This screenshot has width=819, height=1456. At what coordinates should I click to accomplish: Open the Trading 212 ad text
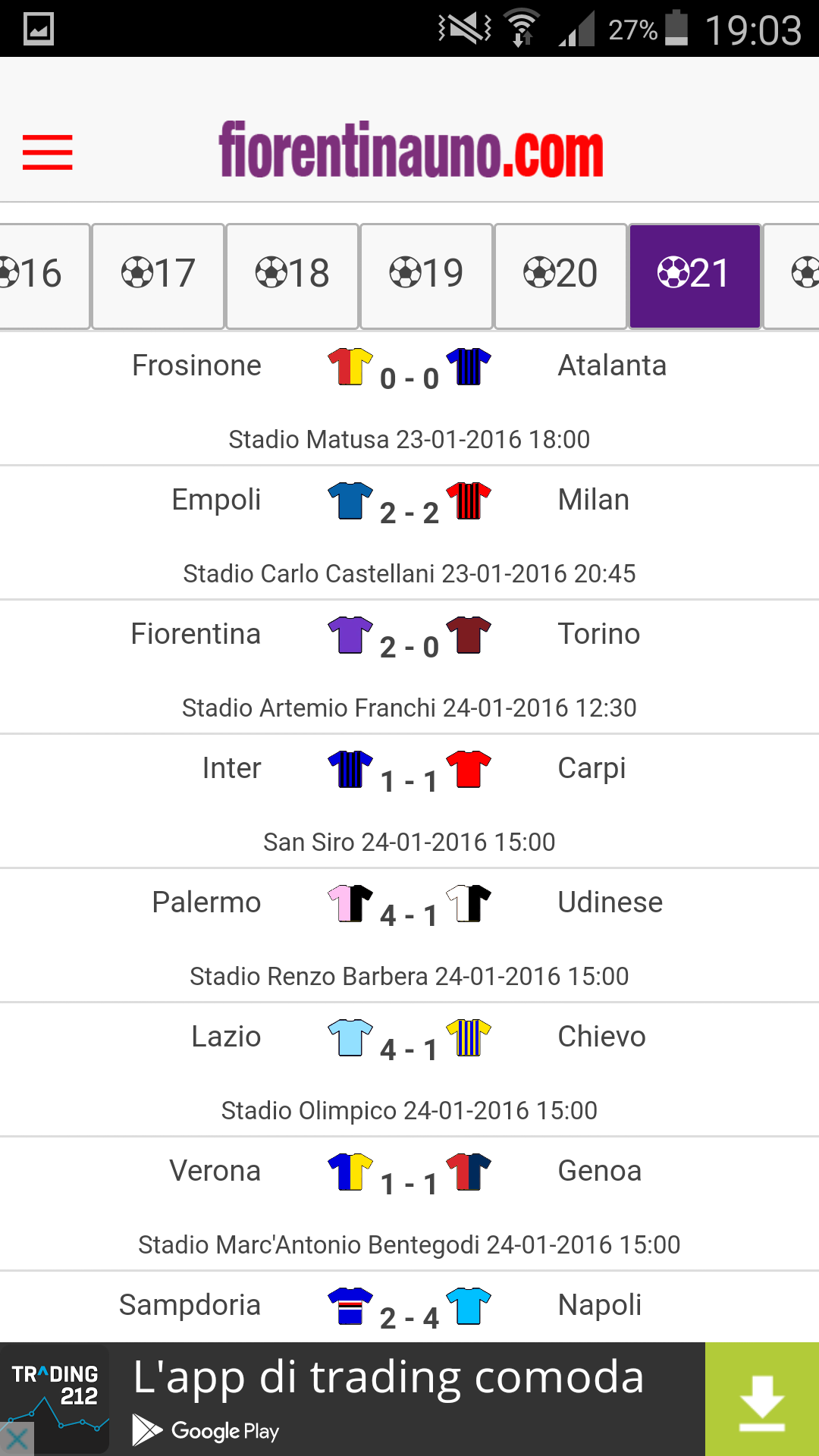click(x=388, y=1377)
